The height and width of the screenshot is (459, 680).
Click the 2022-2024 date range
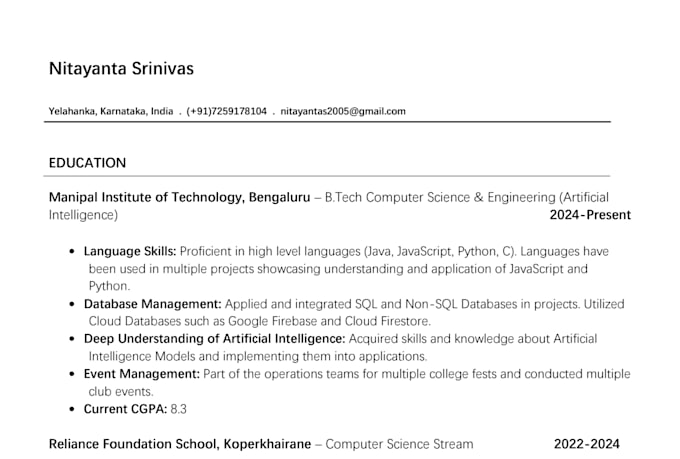click(x=587, y=444)
